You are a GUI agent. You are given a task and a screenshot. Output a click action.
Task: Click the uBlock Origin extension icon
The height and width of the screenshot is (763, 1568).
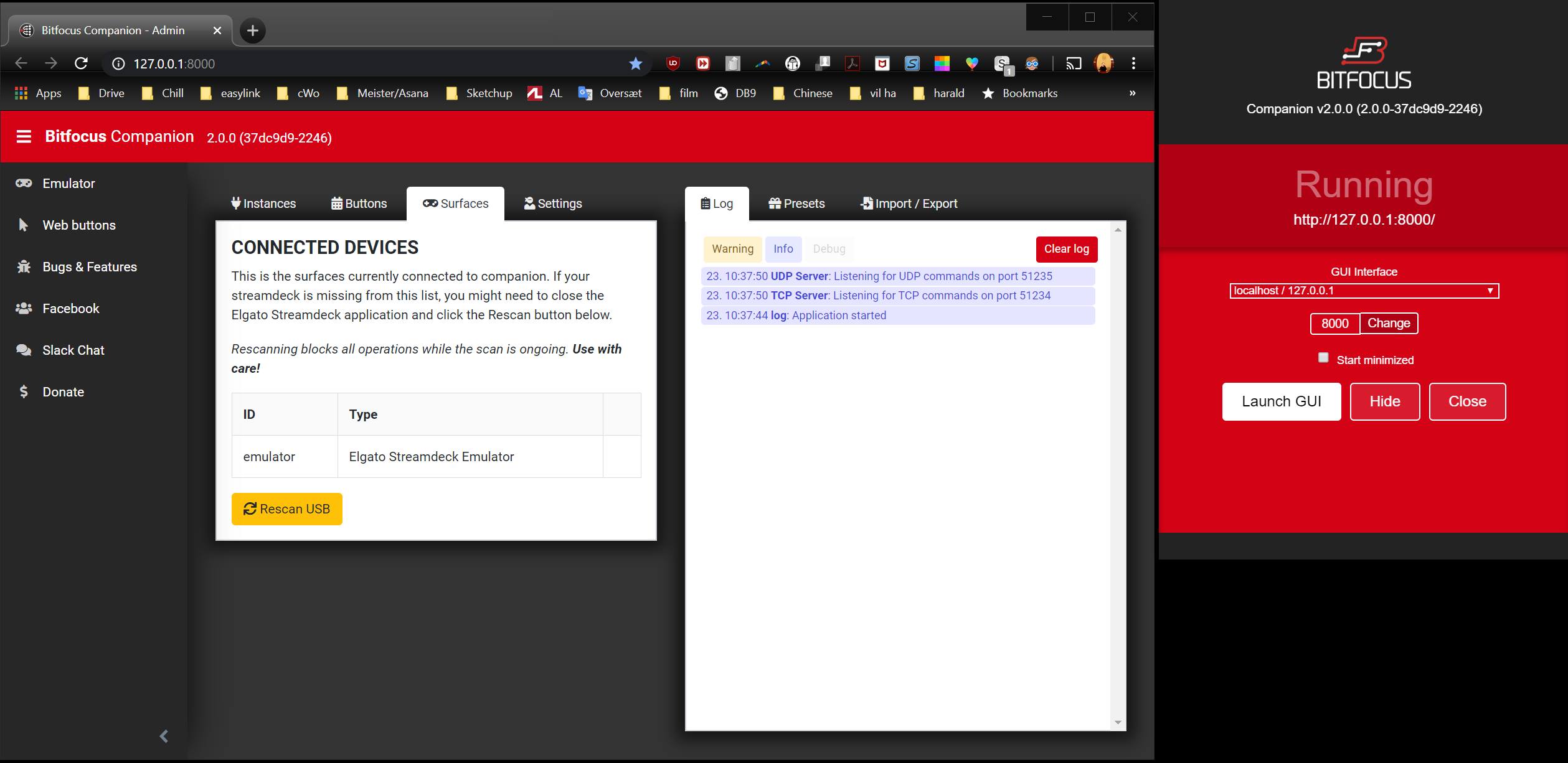(x=673, y=63)
